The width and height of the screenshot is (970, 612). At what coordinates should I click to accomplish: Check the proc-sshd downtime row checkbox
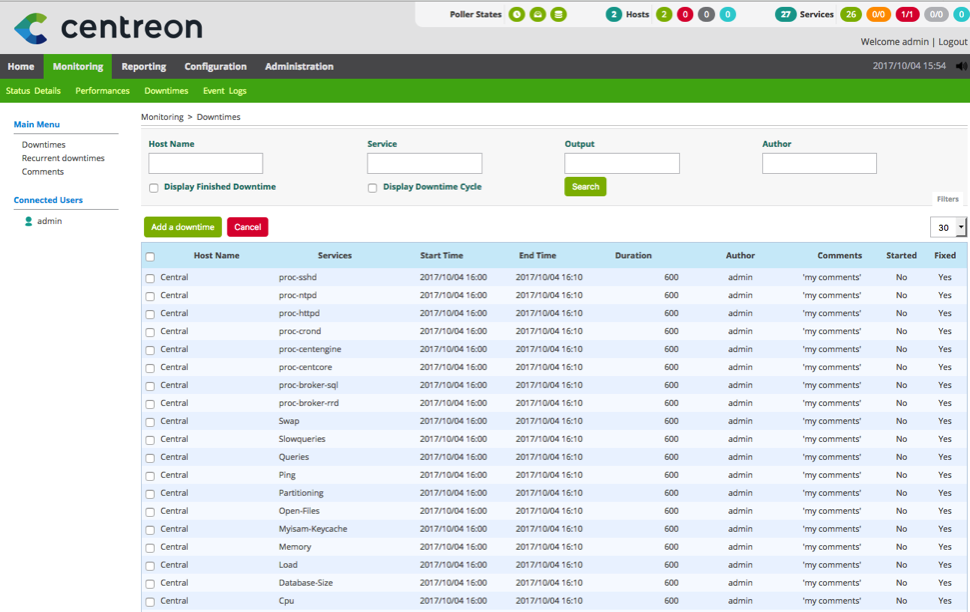150,278
